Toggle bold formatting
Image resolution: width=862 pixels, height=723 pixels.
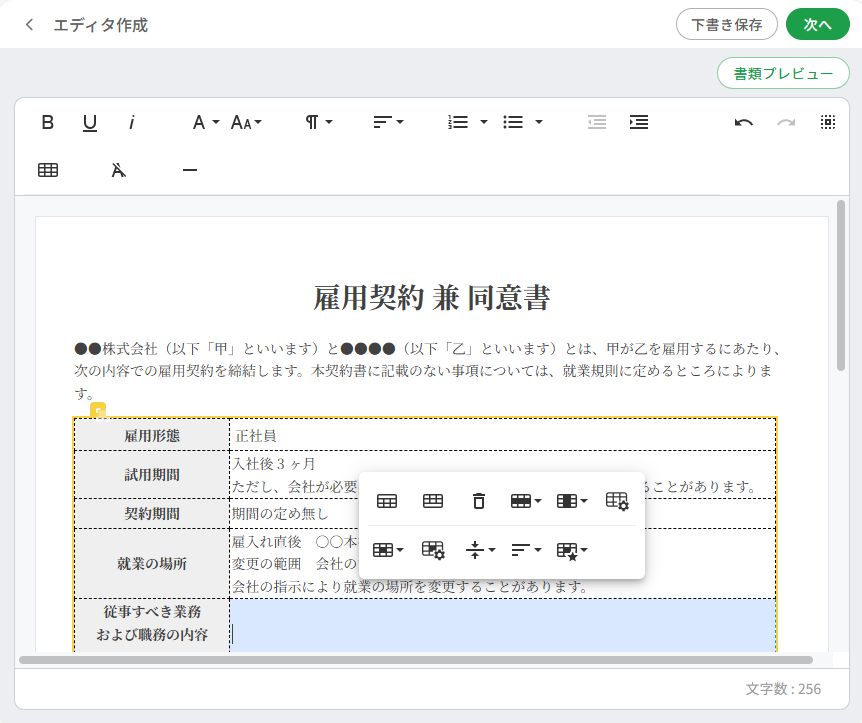coord(48,122)
